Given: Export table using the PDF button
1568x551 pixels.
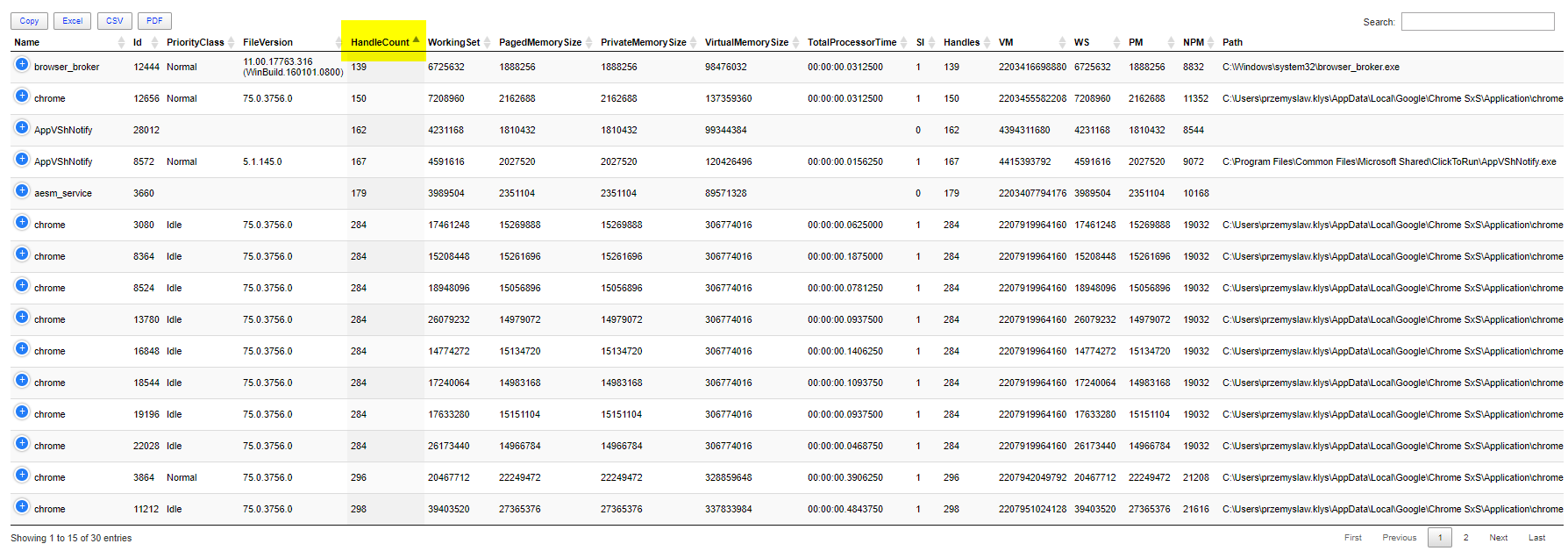Looking at the screenshot, I should pyautogui.click(x=154, y=21).
